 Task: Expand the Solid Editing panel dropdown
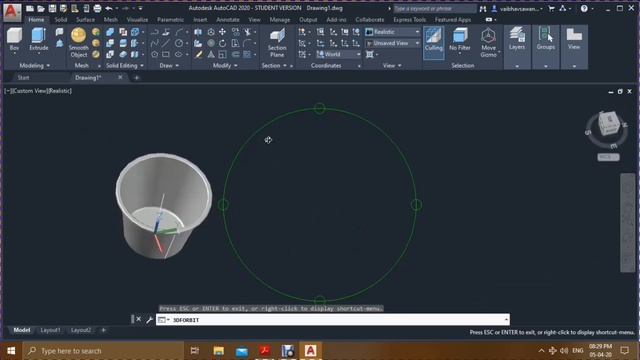coord(125,65)
